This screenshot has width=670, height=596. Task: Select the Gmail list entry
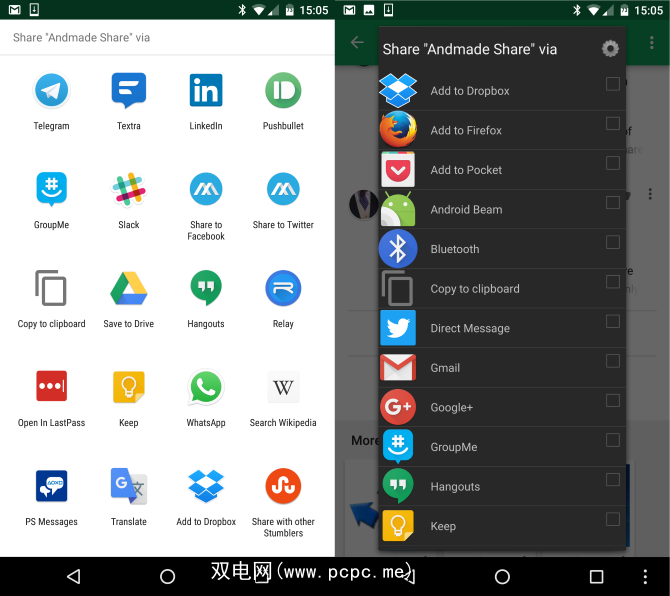click(x=502, y=368)
